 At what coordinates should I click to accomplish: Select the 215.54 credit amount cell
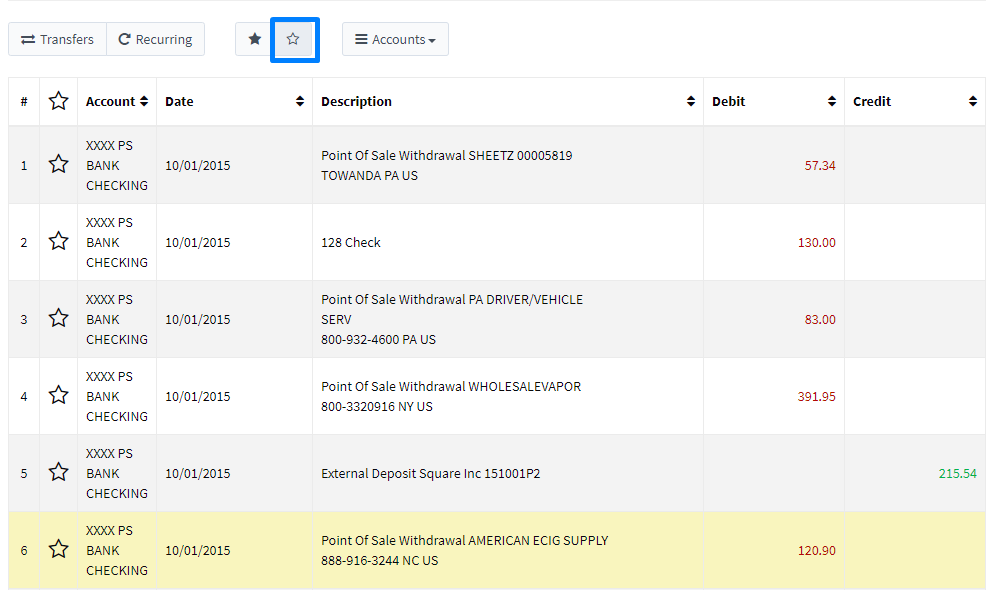coord(958,474)
